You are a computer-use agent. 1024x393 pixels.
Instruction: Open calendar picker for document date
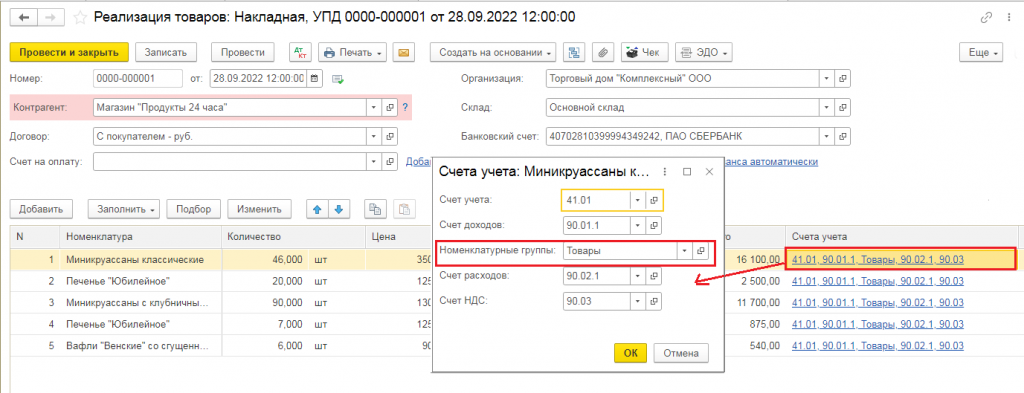314,79
